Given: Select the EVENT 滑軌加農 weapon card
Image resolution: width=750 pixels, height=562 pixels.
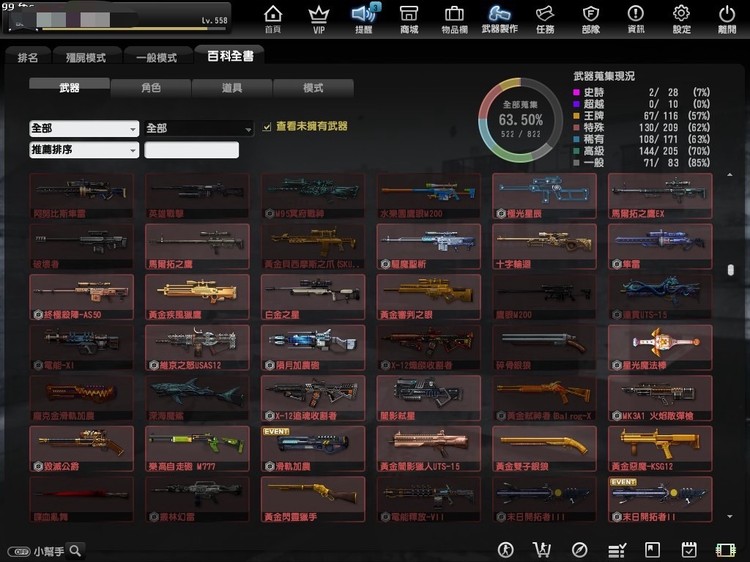Looking at the screenshot, I should point(313,449).
